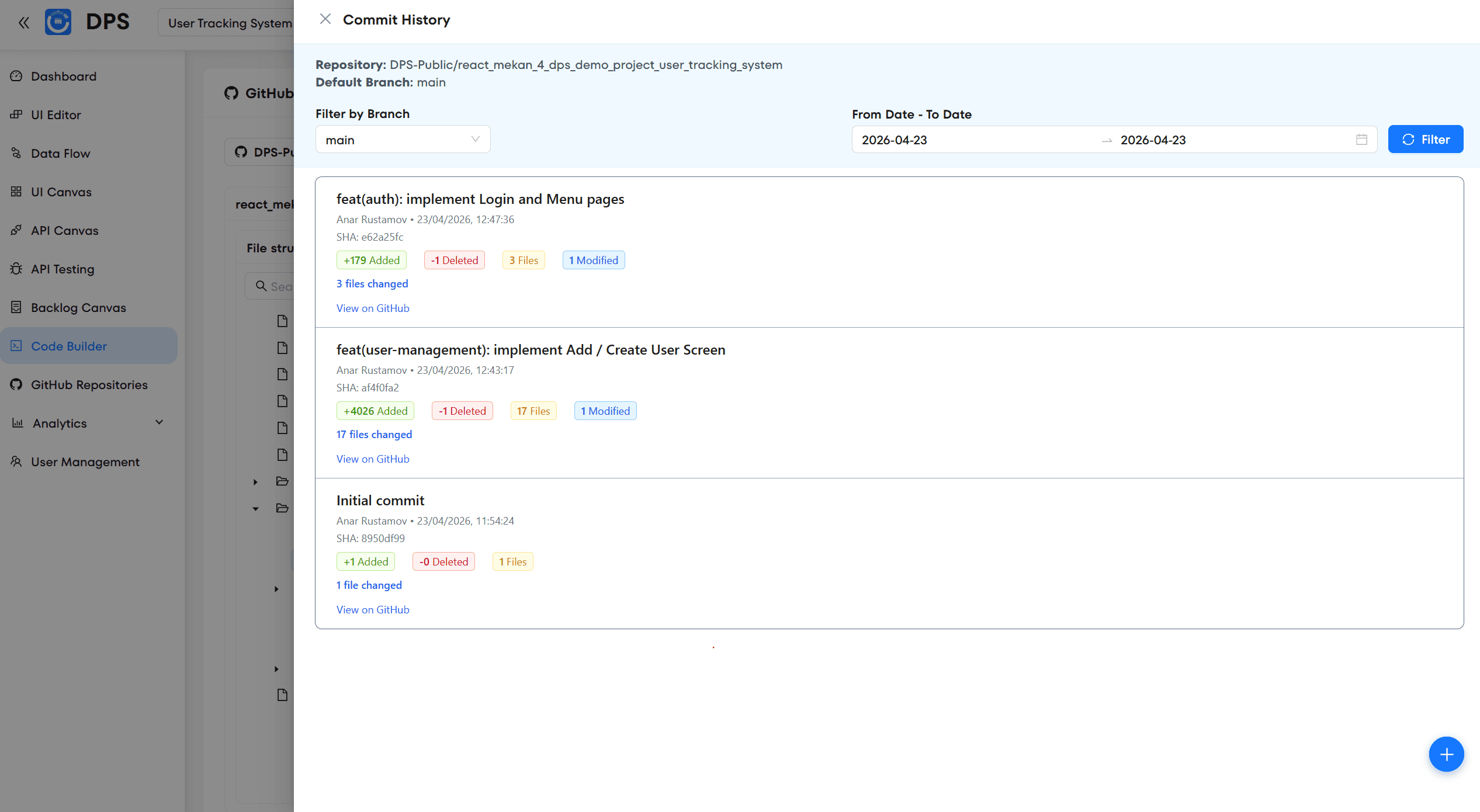The width and height of the screenshot is (1480, 812).
Task: Open GitHub Repositories page
Action: point(89,384)
